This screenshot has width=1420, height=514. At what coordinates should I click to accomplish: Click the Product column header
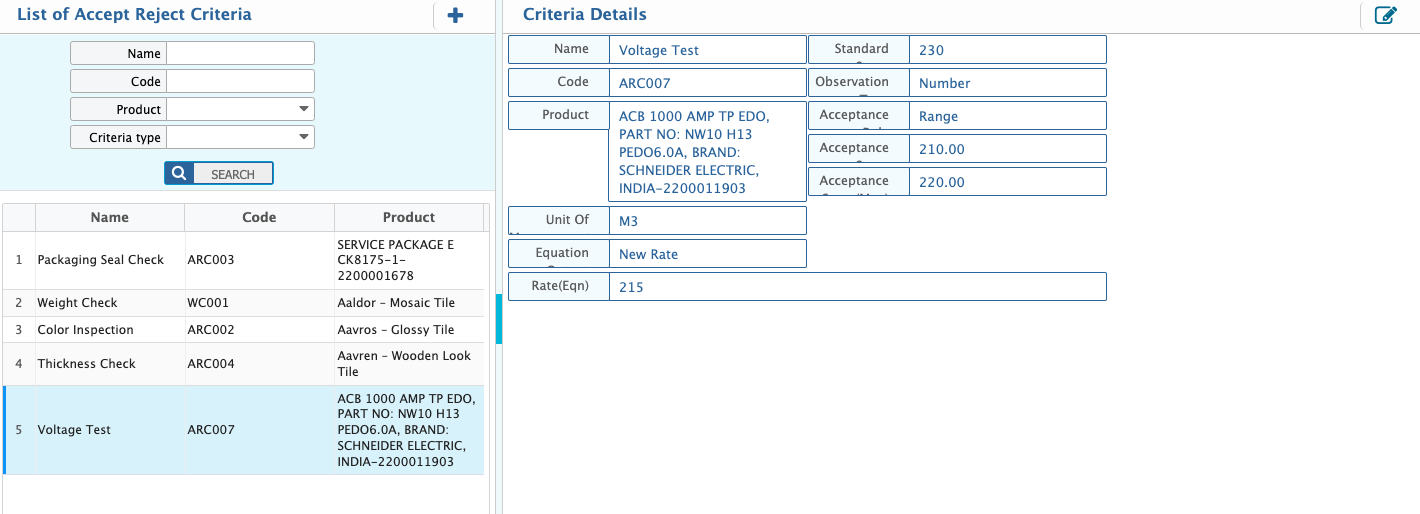(x=408, y=217)
